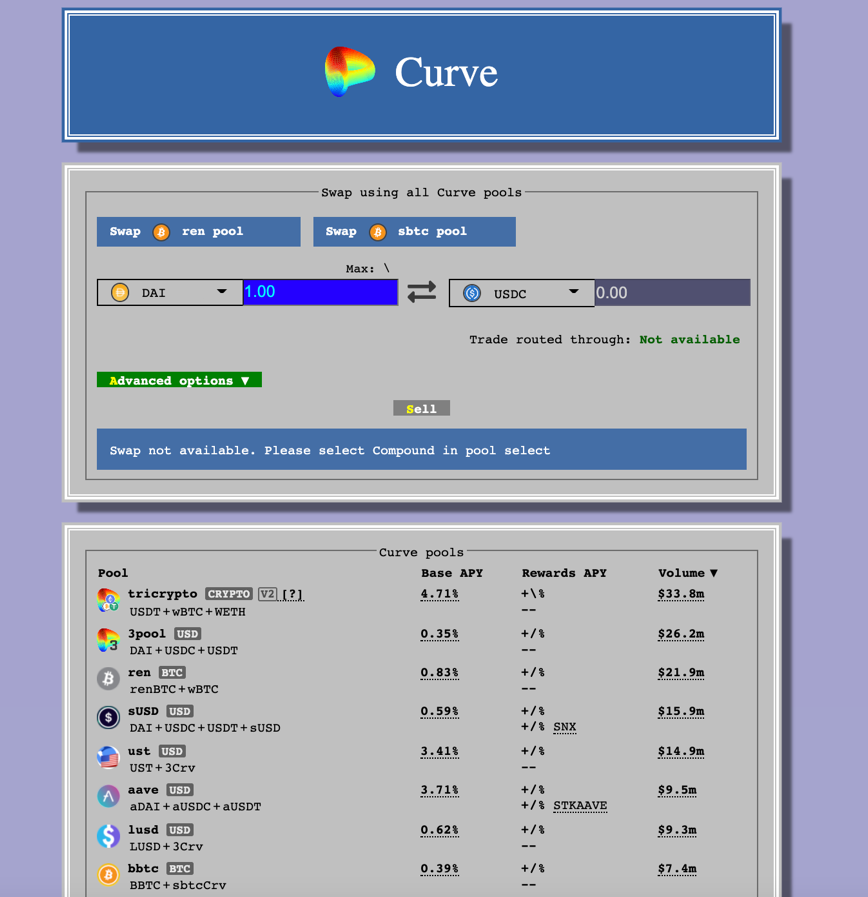Click the tricrypto pool icon
Screen dimensions: 868x897
[x=108, y=599]
